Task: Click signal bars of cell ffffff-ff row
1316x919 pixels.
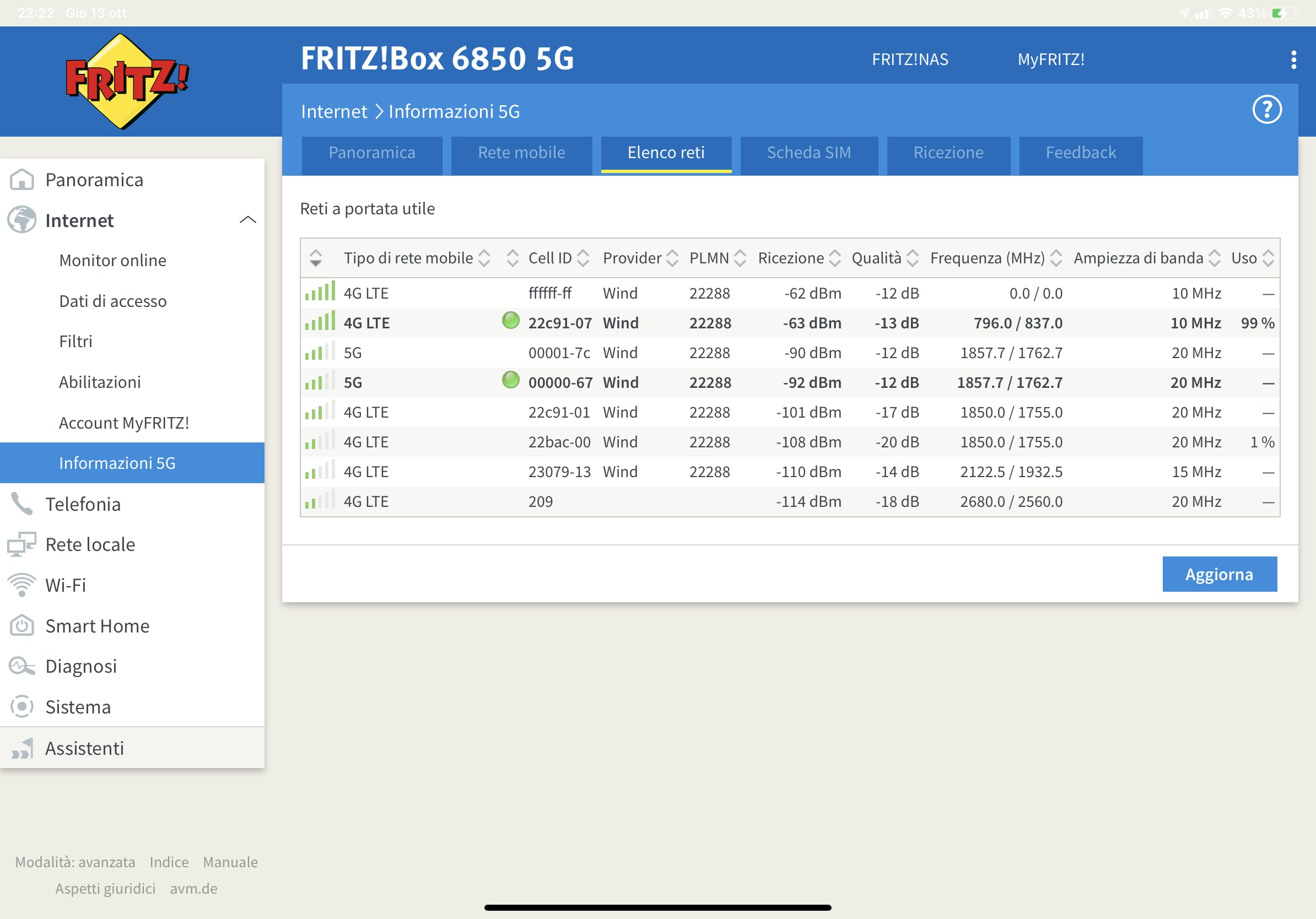Action: [x=320, y=291]
